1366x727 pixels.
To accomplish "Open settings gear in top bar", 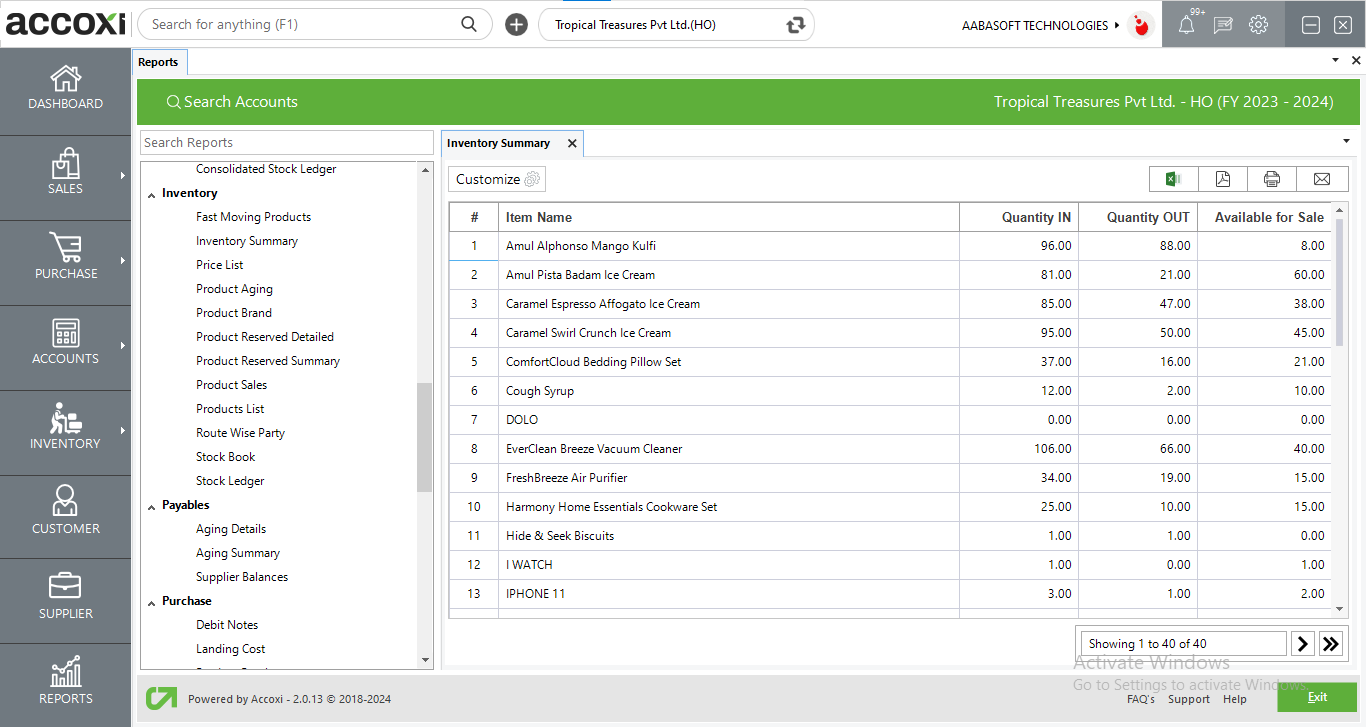I will tap(1258, 25).
